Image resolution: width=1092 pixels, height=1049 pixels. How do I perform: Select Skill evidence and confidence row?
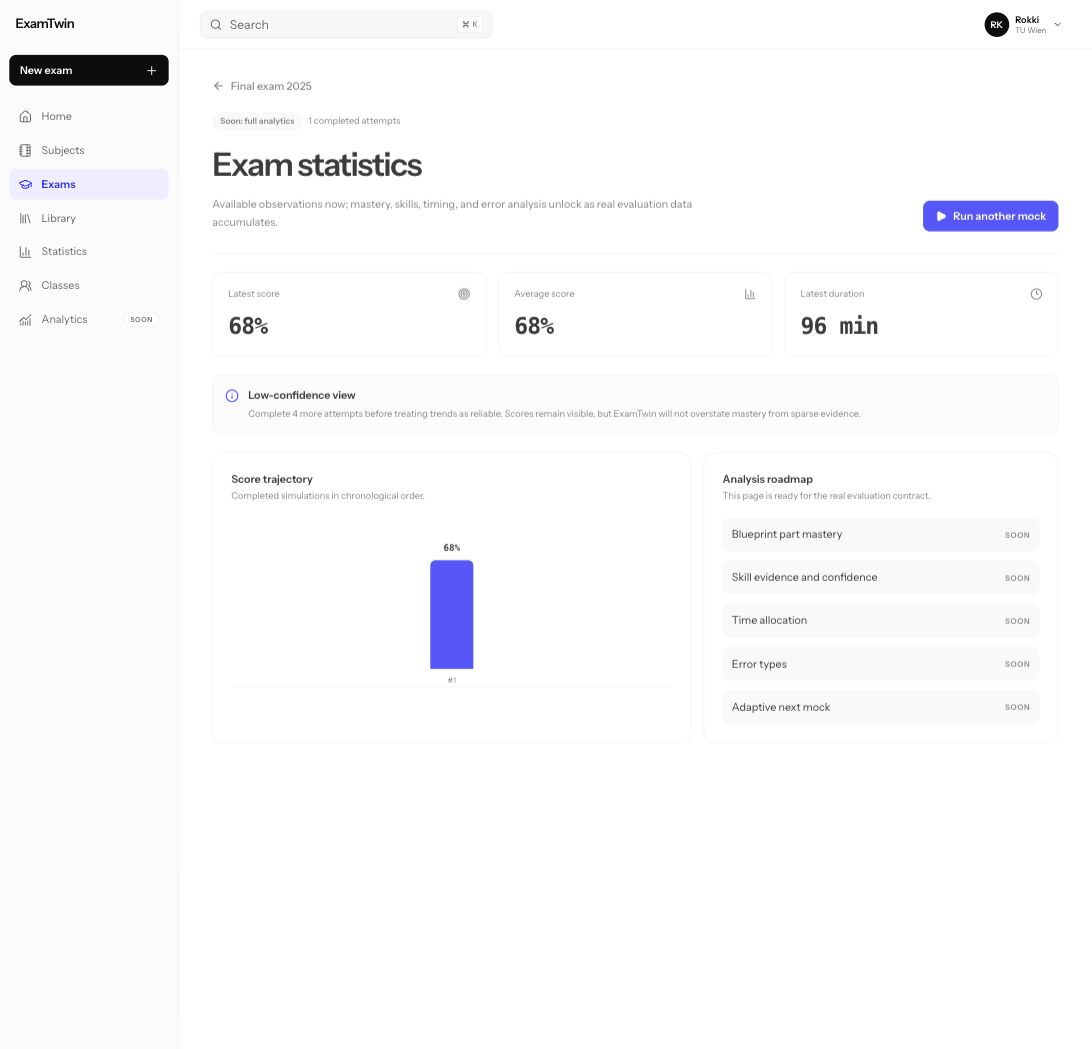coord(880,577)
